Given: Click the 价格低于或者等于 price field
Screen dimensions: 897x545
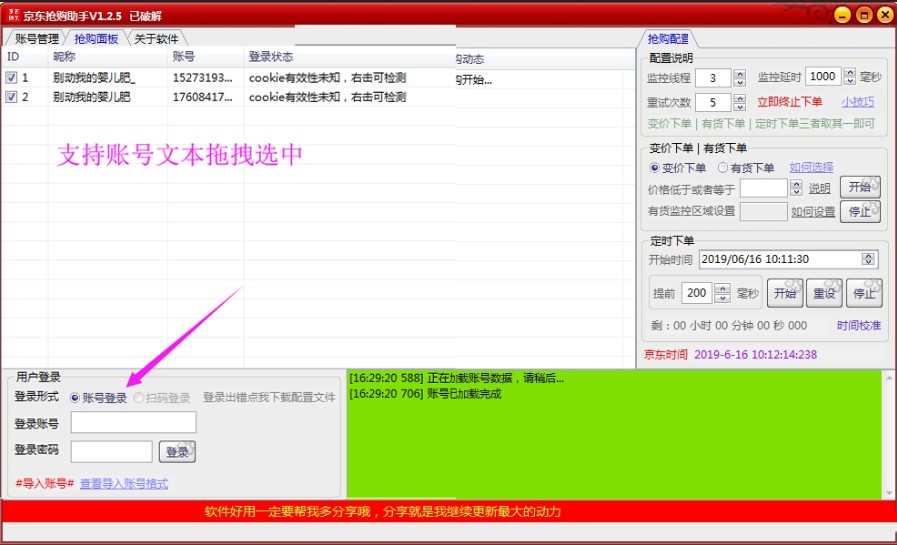Looking at the screenshot, I should click(x=764, y=188).
